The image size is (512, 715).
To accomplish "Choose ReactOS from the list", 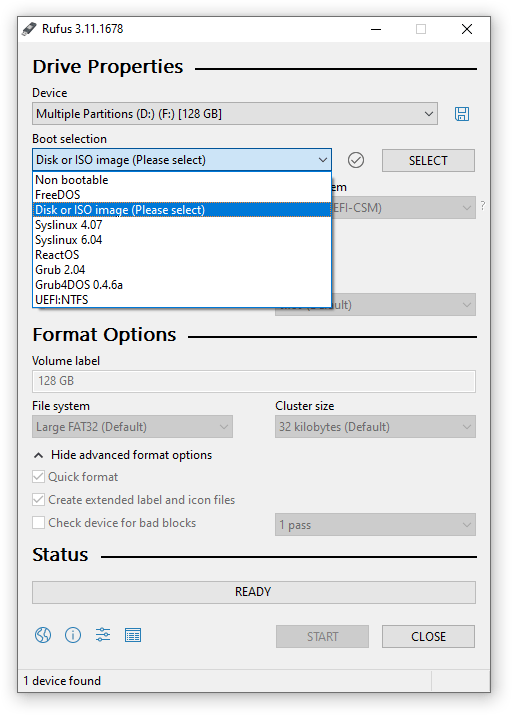I will (x=182, y=255).
